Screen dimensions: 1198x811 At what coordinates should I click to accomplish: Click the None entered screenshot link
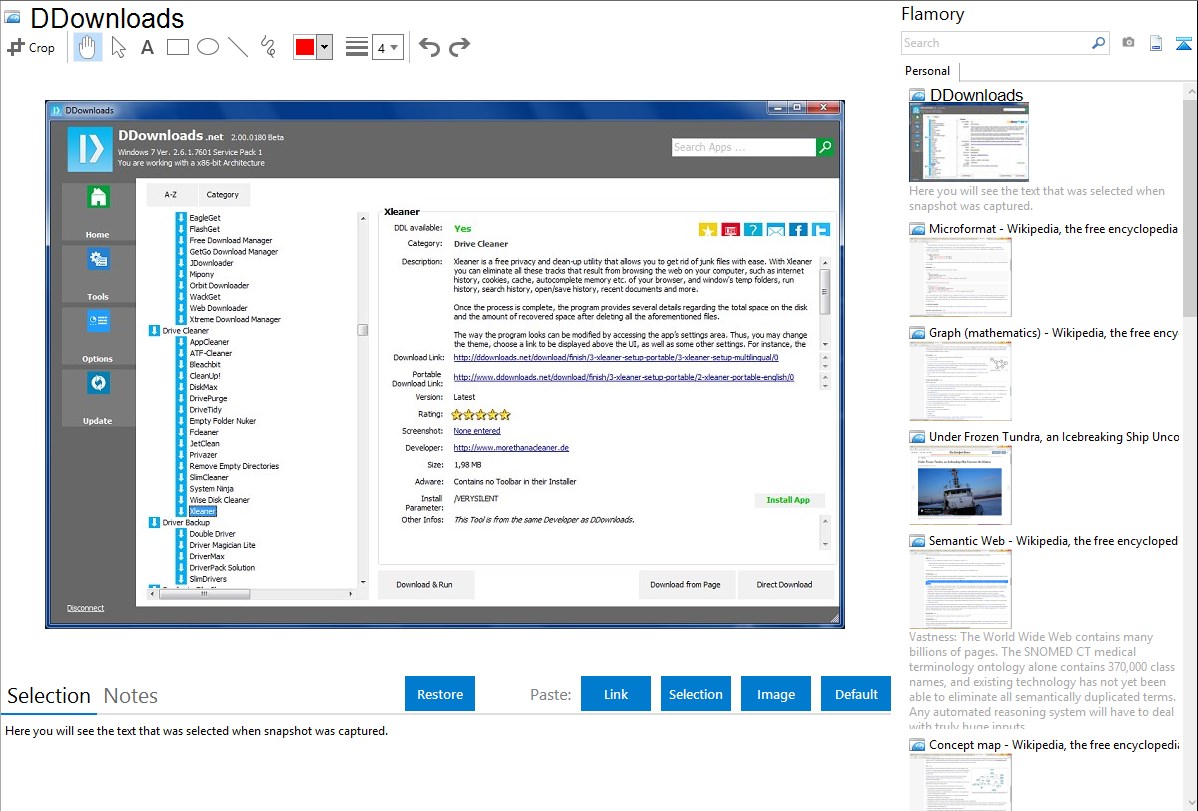click(x=477, y=431)
